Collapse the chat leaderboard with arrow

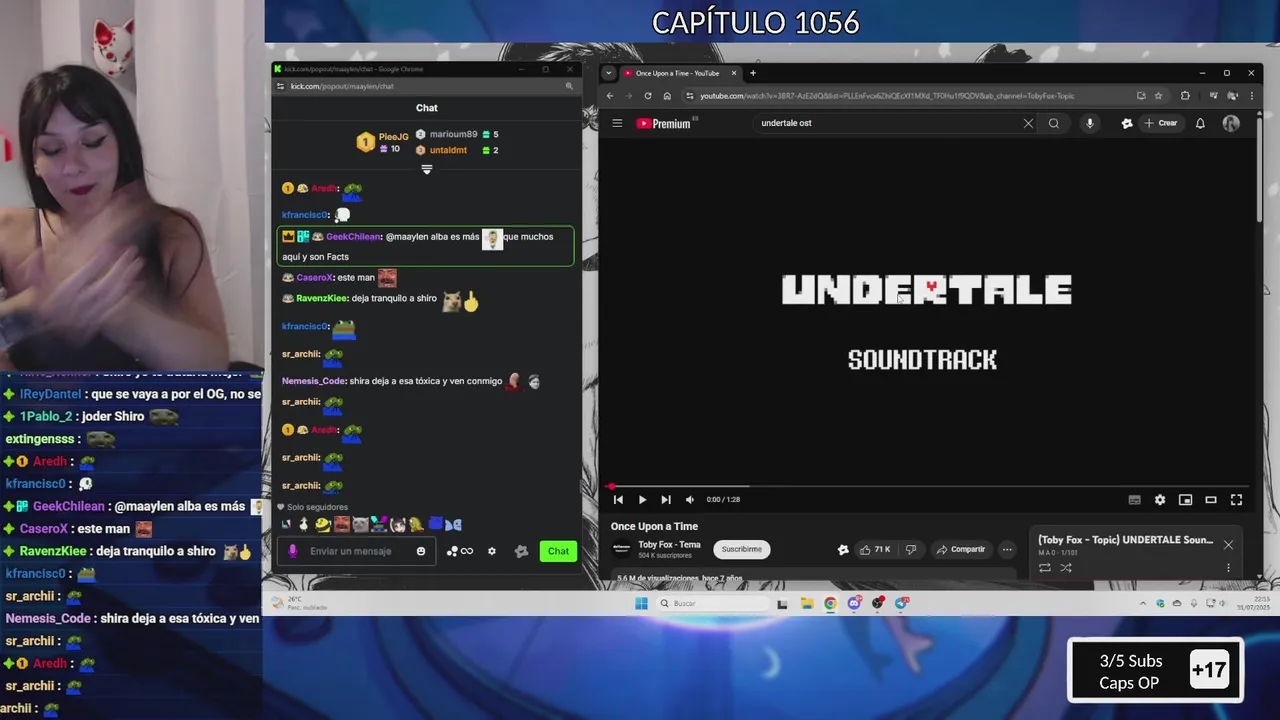click(427, 170)
